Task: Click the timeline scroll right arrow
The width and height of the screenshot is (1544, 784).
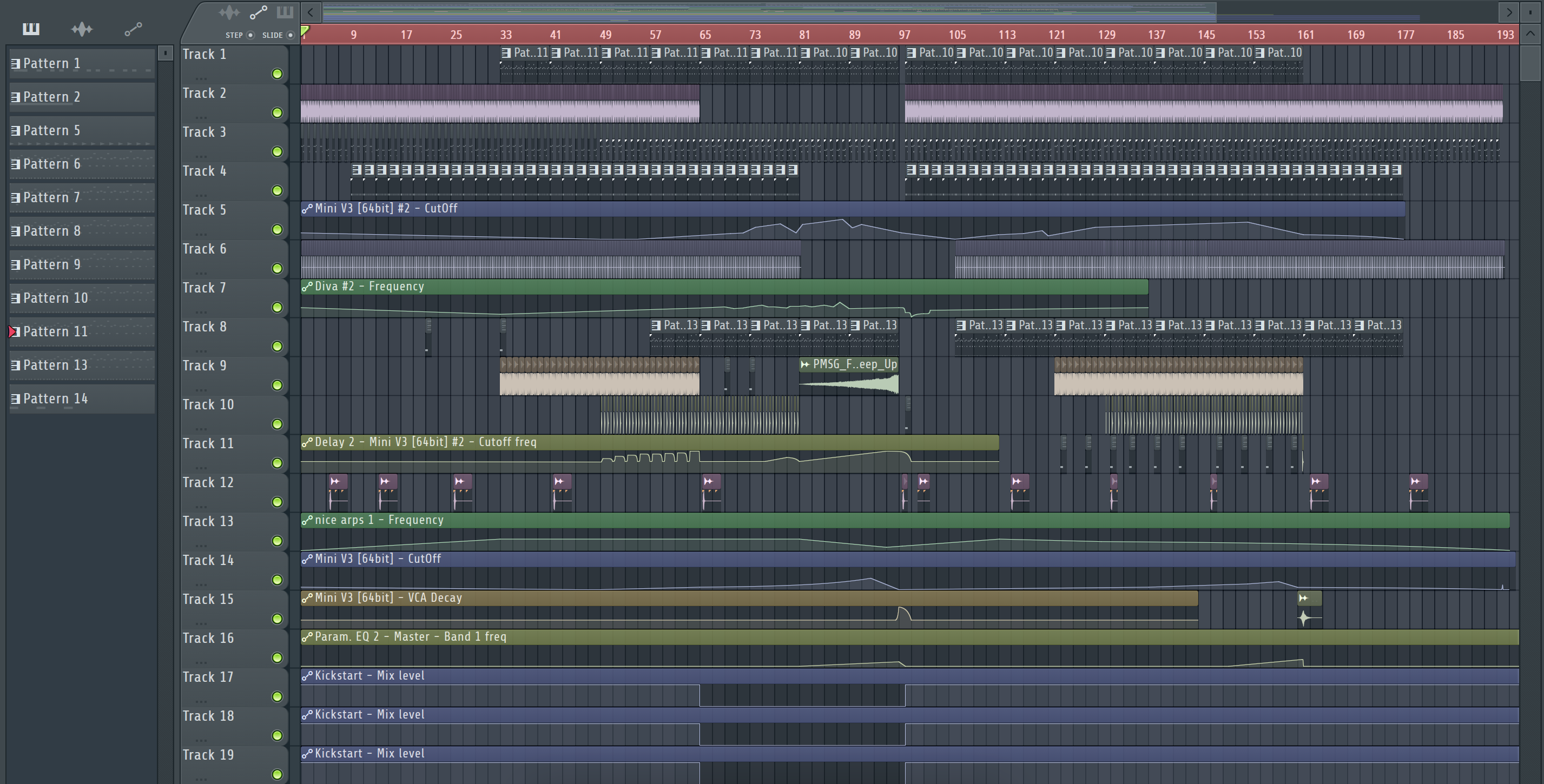Action: 1509,12
